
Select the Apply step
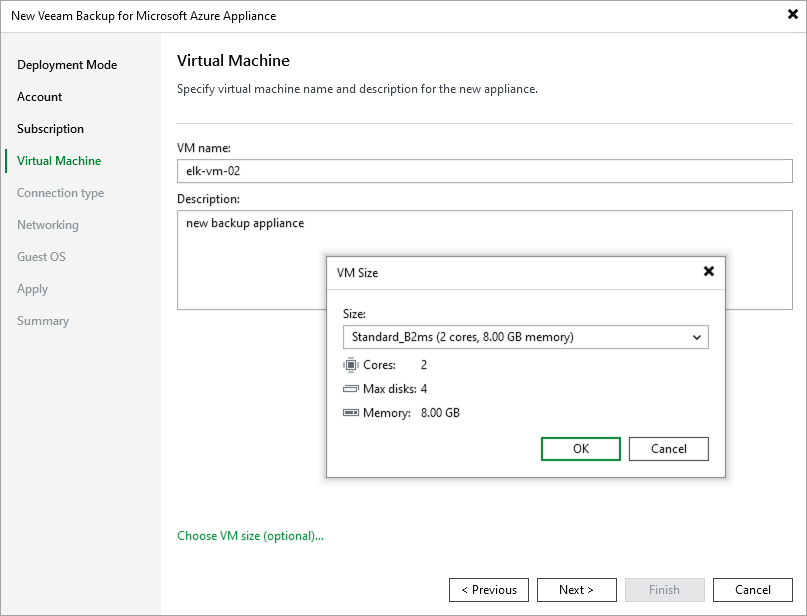32,289
